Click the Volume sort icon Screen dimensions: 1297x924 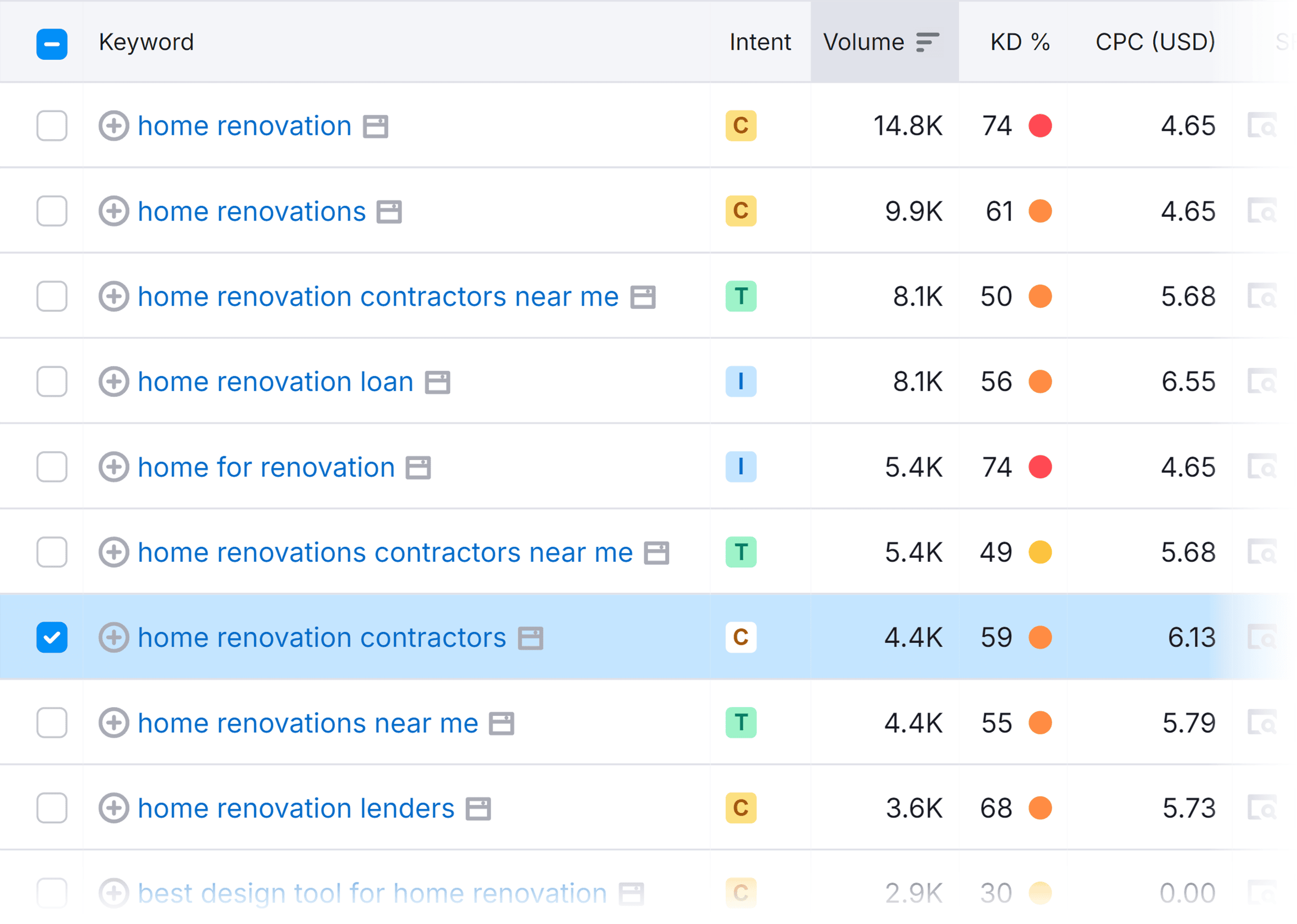927,42
